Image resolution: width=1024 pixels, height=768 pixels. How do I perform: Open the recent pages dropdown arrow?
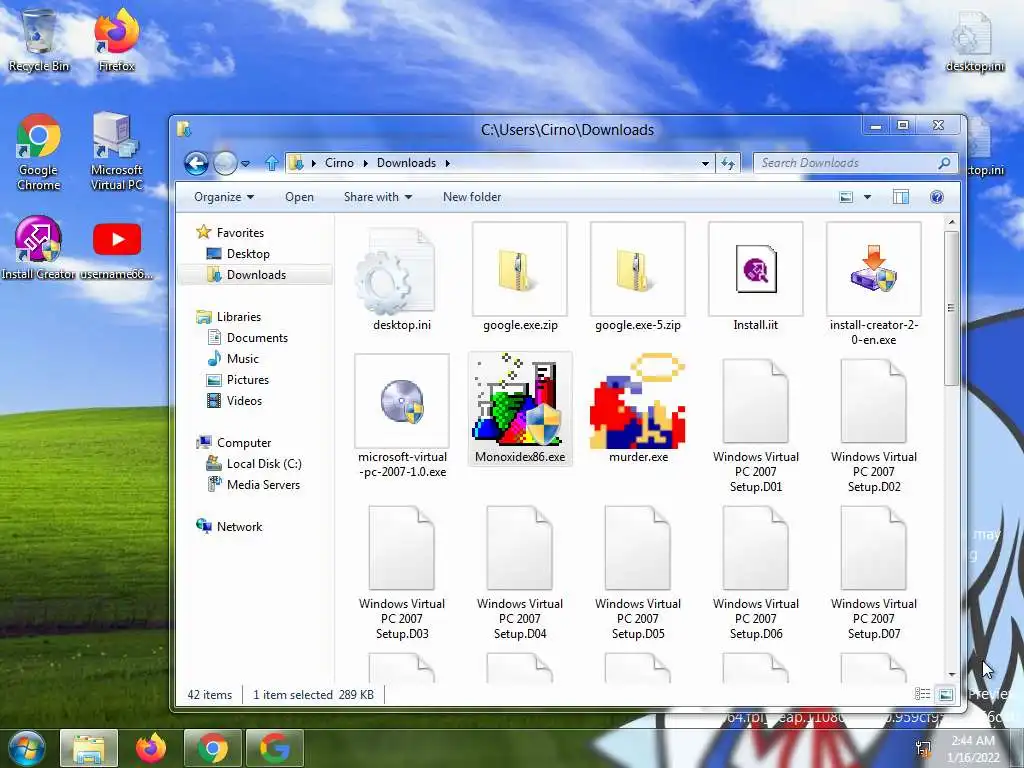246,163
